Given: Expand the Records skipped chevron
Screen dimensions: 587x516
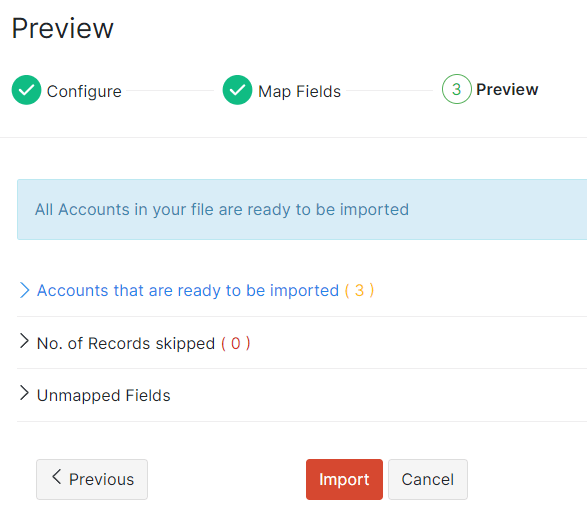Looking at the screenshot, I should pos(24,341).
